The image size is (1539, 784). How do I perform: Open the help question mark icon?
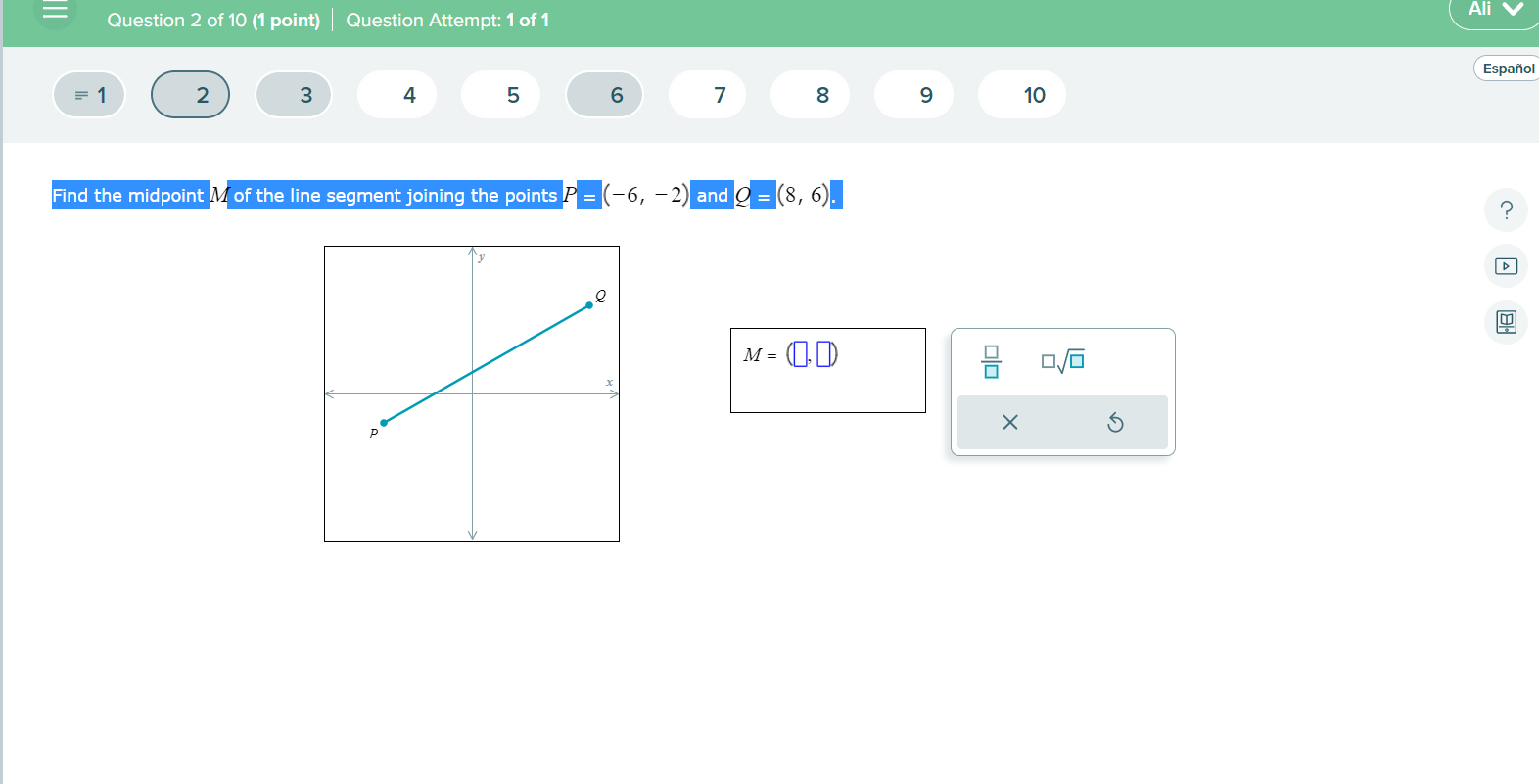tap(1506, 209)
